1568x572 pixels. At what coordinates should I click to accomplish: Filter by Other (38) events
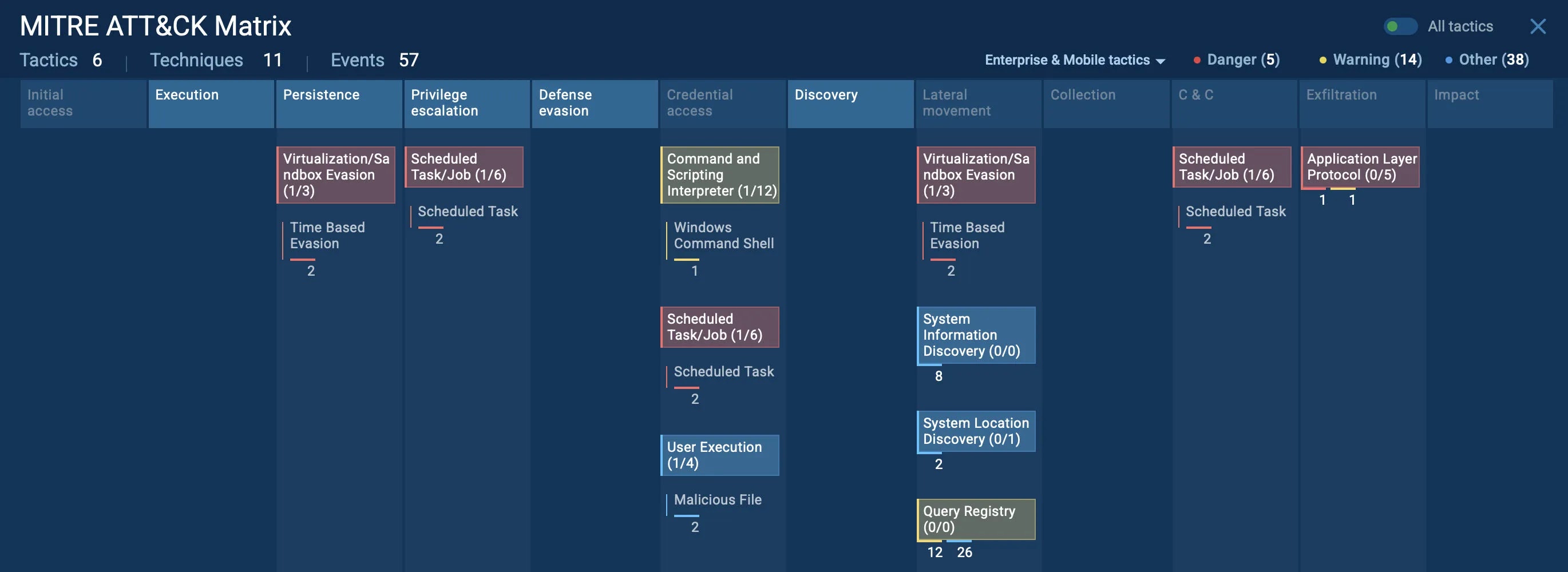1486,59
